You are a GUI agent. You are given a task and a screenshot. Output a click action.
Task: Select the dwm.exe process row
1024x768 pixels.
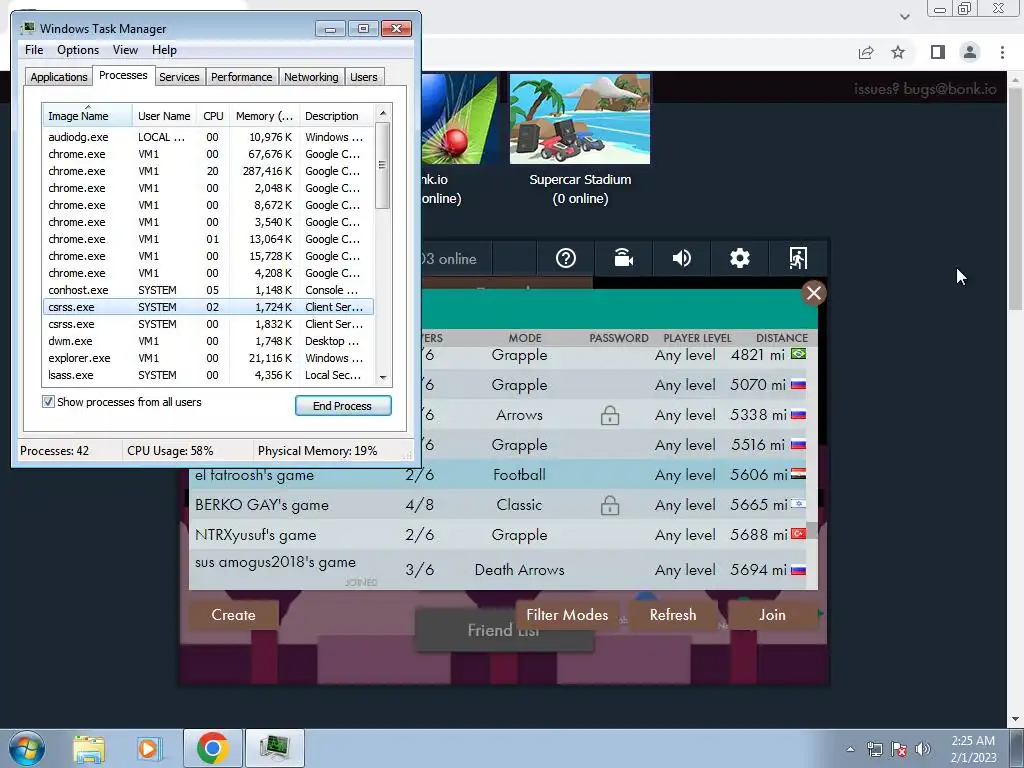click(208, 341)
